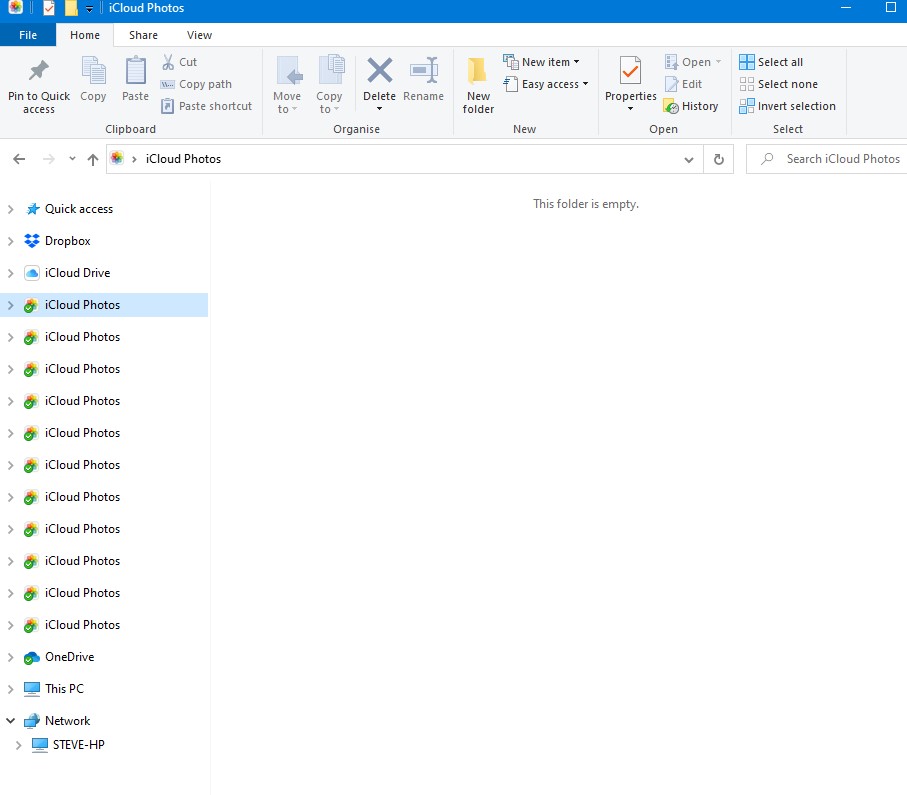Open Customize Quick Access Toolbar dropdown
907x795 pixels.
89,9
